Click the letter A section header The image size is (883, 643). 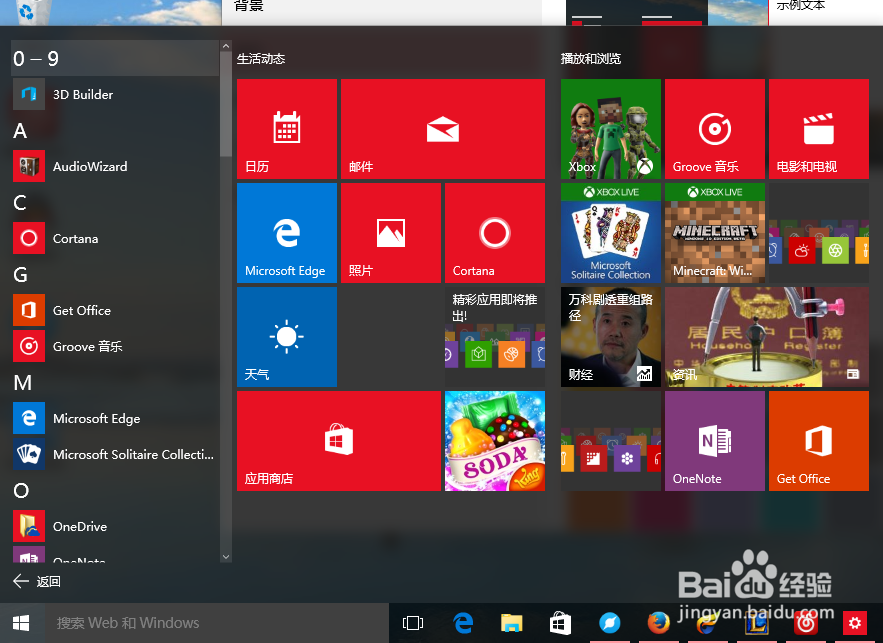[20, 131]
